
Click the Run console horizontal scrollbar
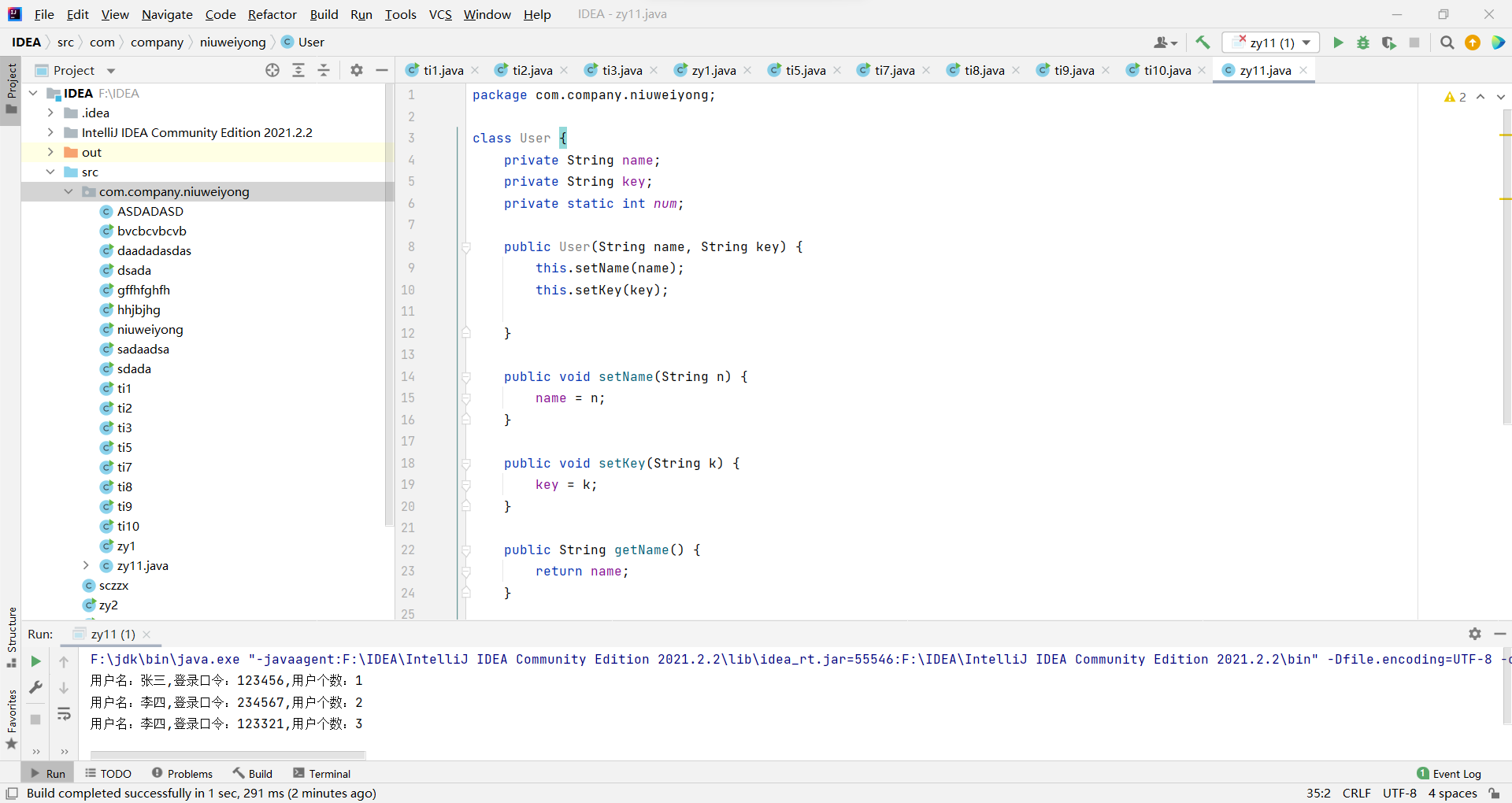pyautogui.click(x=228, y=755)
